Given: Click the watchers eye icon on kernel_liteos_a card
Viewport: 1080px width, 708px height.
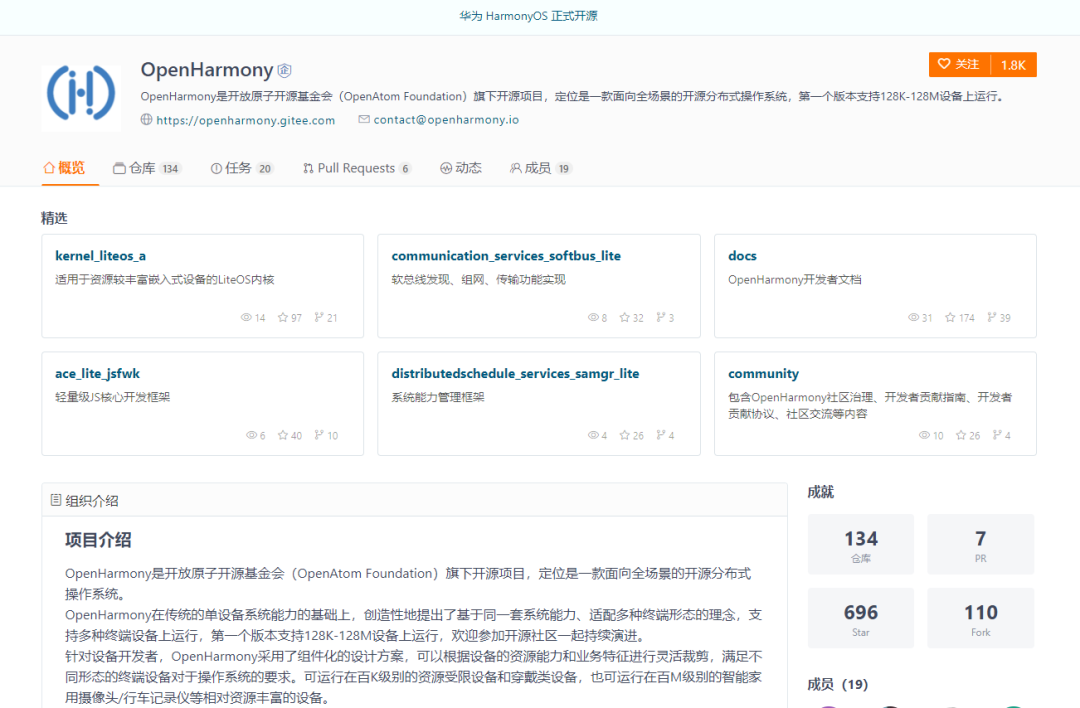Looking at the screenshot, I should coord(246,317).
